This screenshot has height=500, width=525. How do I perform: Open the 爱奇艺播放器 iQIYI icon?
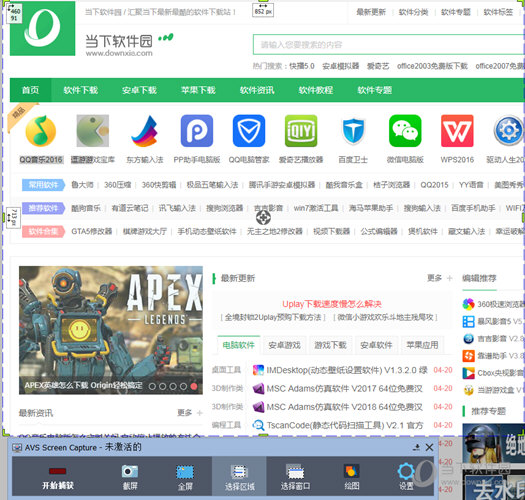(x=301, y=131)
